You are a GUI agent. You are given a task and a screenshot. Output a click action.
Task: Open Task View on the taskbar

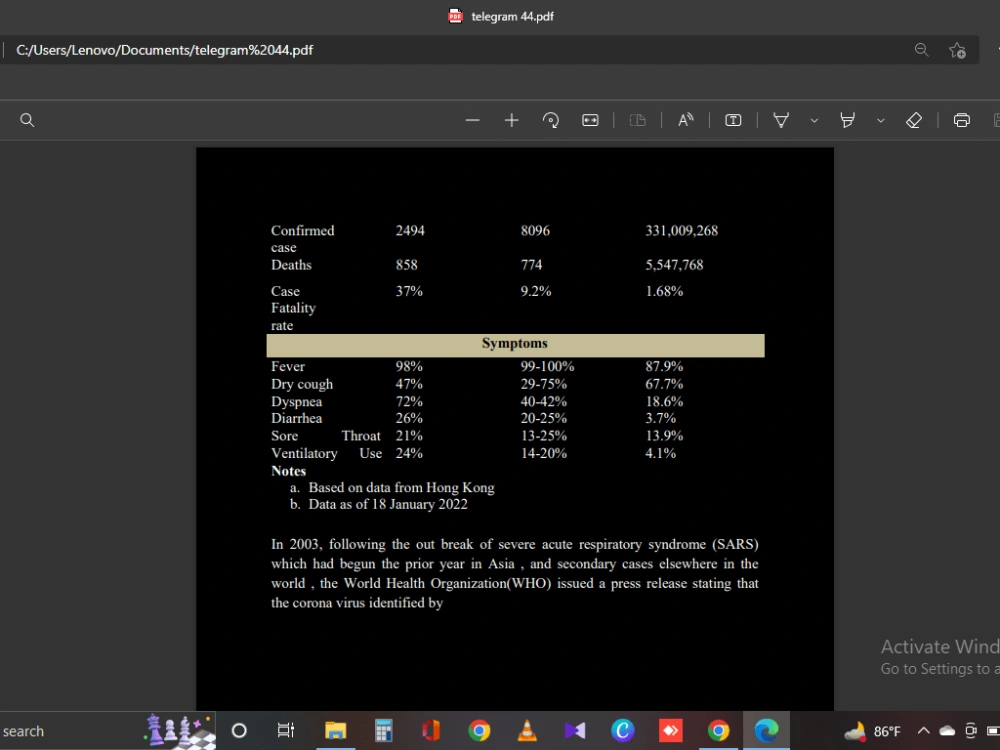click(x=286, y=731)
